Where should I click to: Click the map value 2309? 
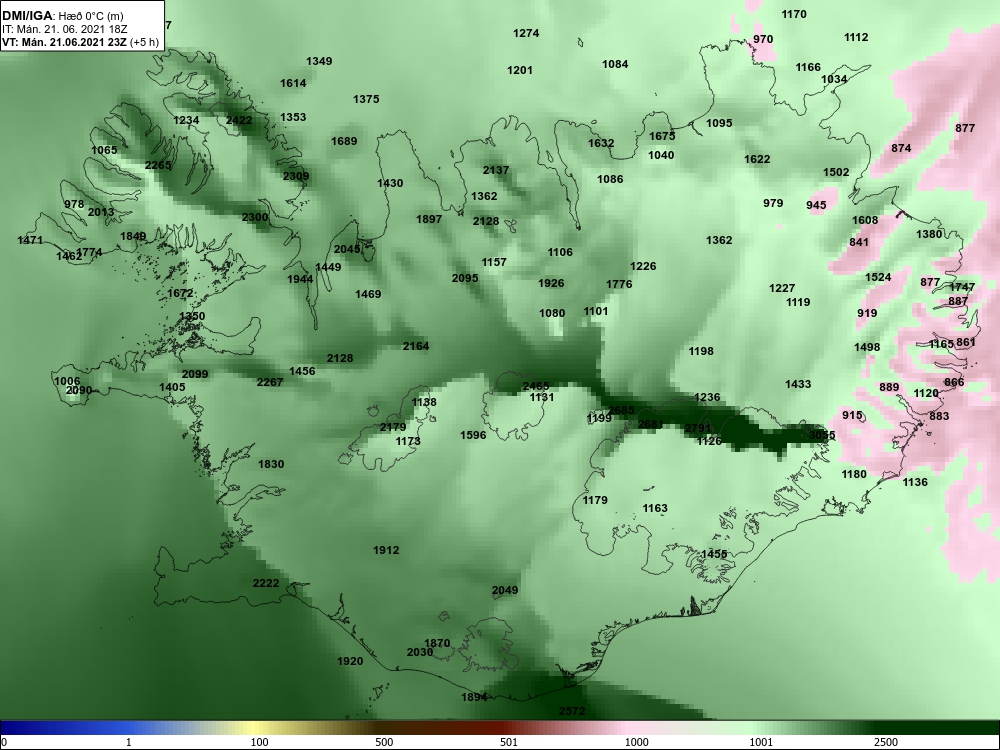[296, 176]
